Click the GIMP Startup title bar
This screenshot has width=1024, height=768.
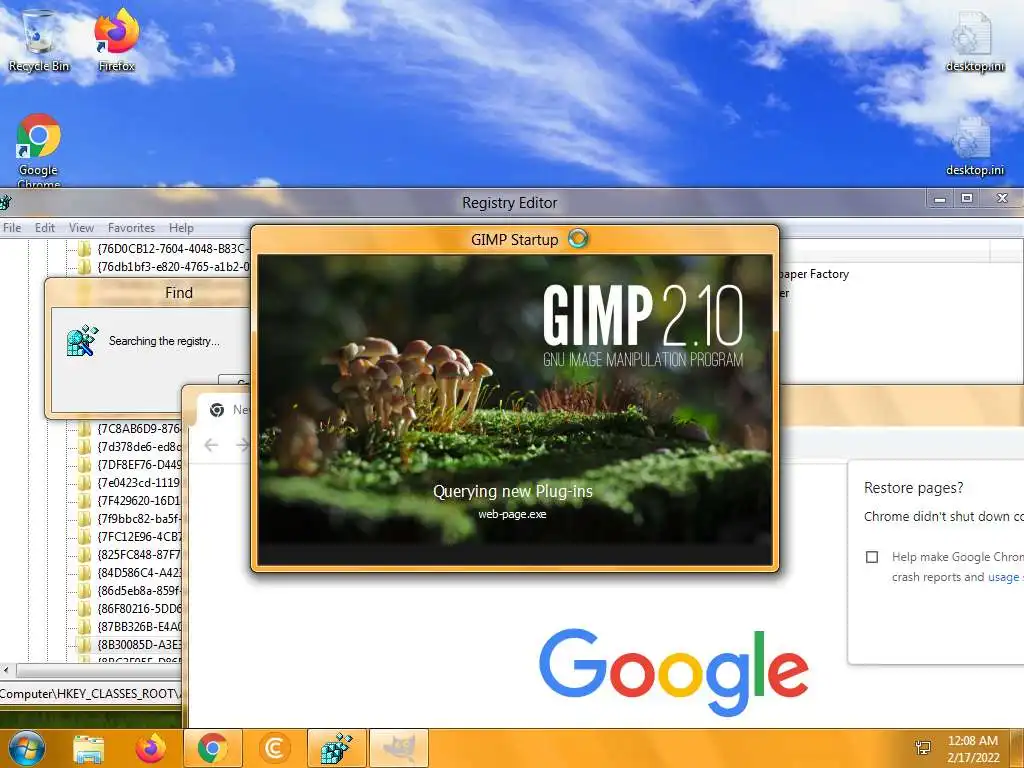click(x=515, y=240)
